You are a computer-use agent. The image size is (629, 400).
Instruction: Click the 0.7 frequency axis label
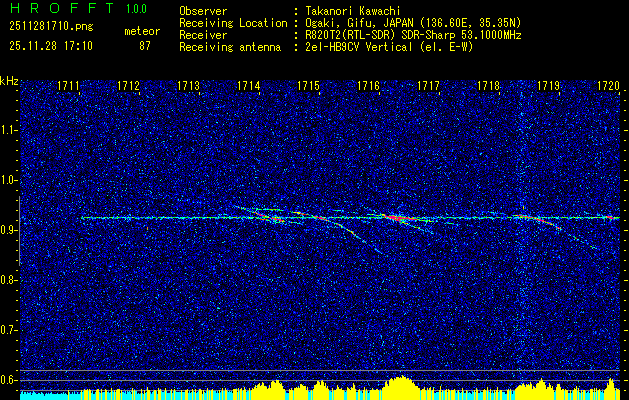[x=8, y=330]
